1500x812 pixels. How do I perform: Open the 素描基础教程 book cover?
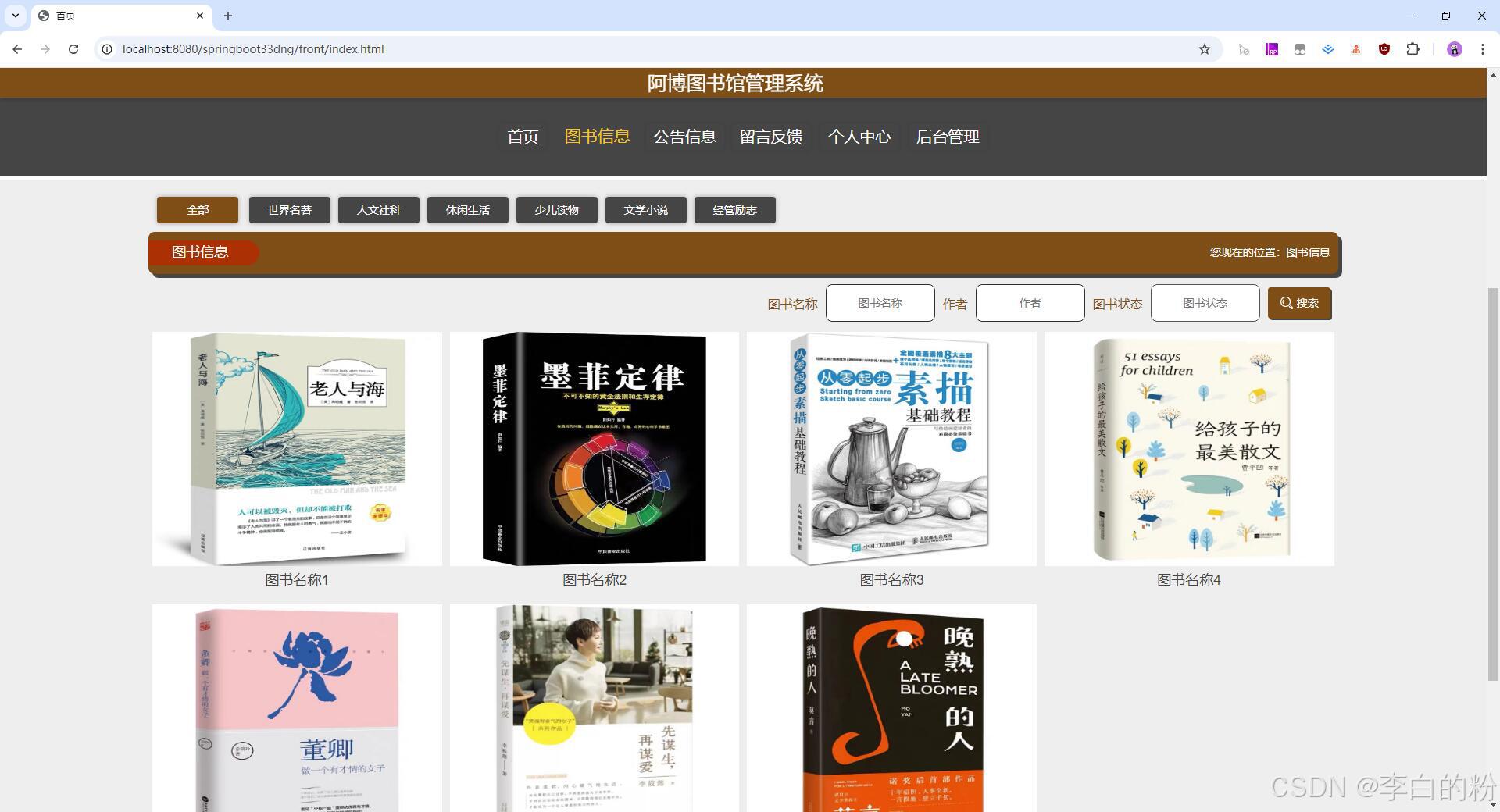pos(891,449)
